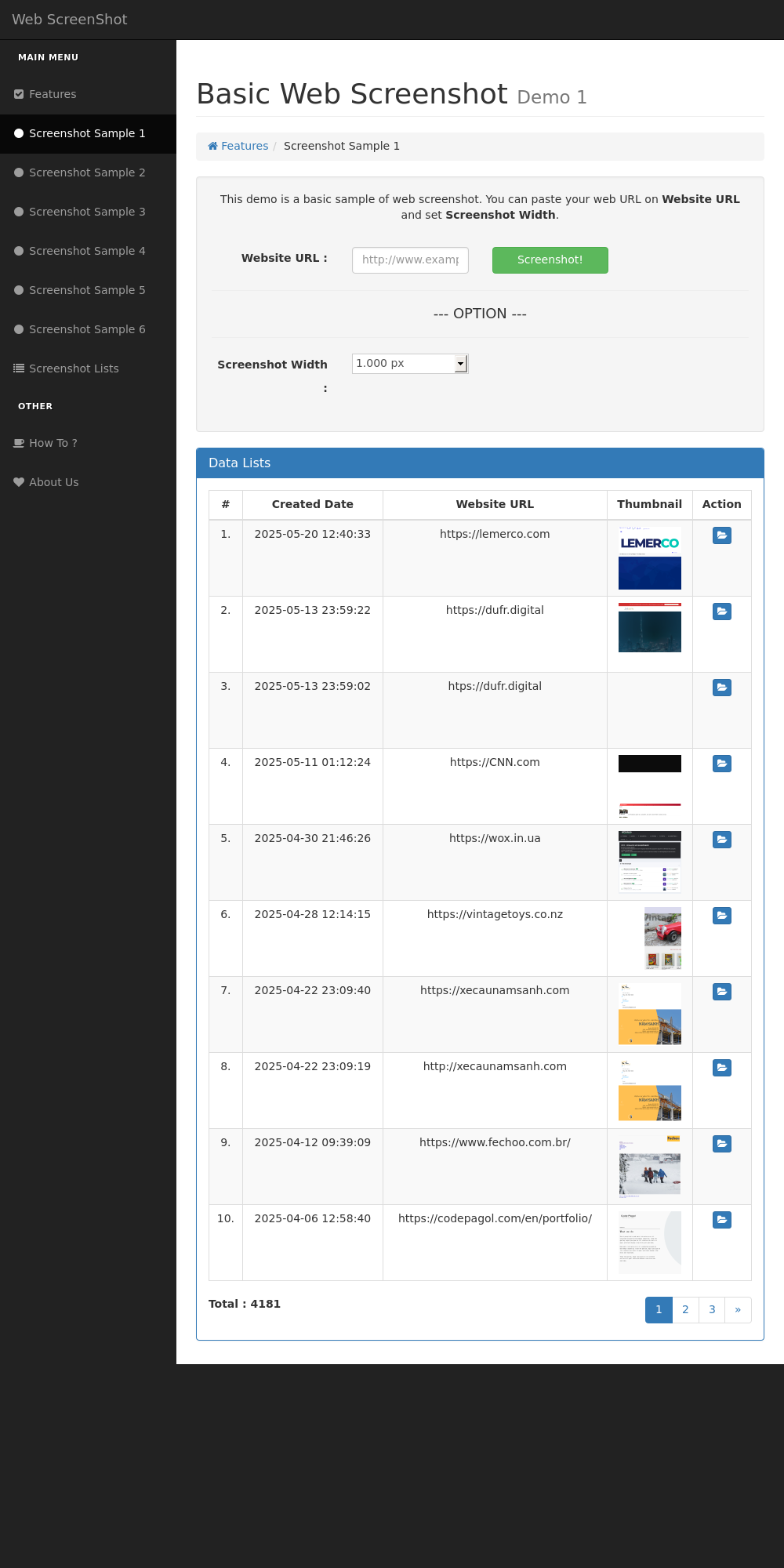Click date 2025-04-28 12:14:15
The image size is (784, 1568).
[313, 914]
